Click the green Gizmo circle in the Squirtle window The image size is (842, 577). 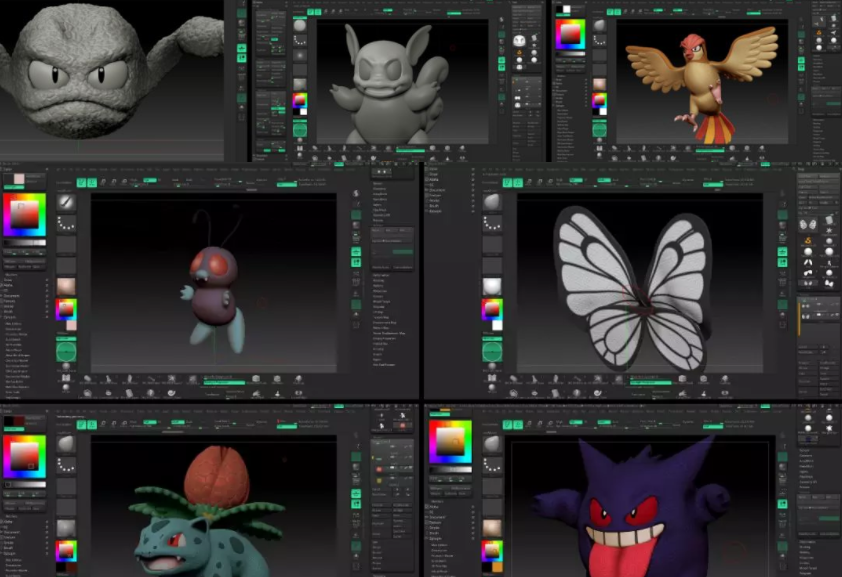300,129
